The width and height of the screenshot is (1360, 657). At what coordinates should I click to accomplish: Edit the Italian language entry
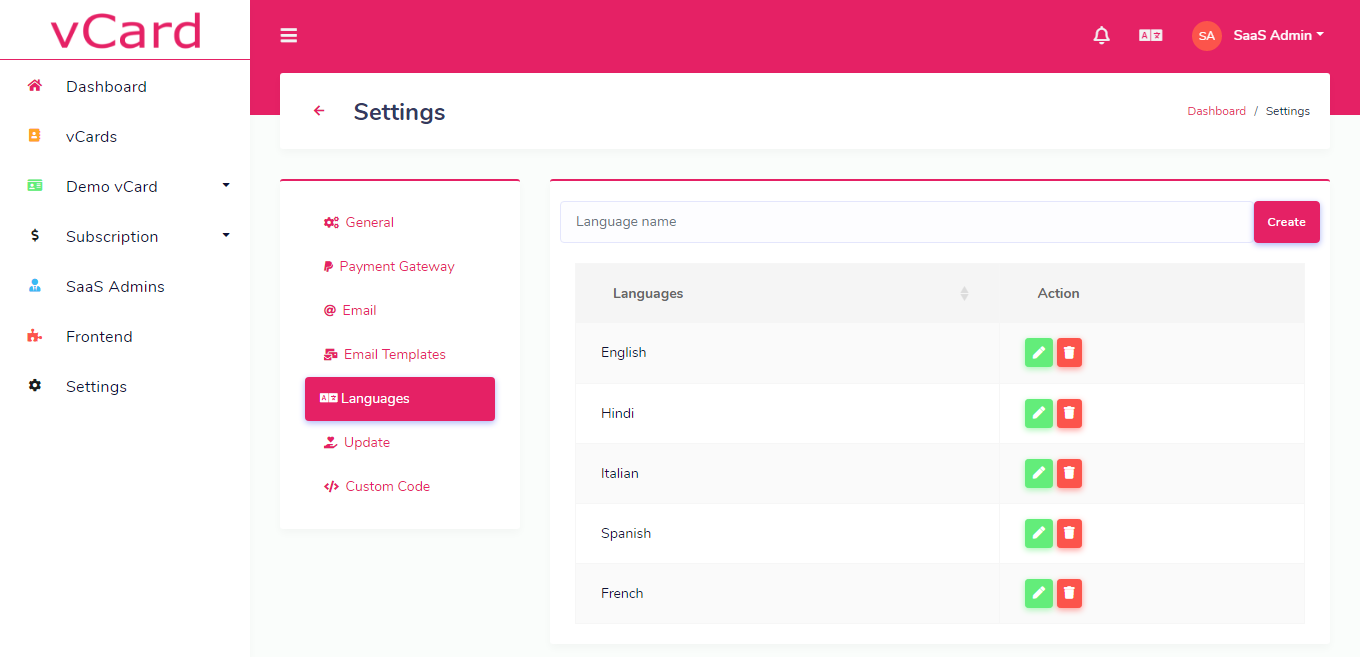[x=1038, y=473]
